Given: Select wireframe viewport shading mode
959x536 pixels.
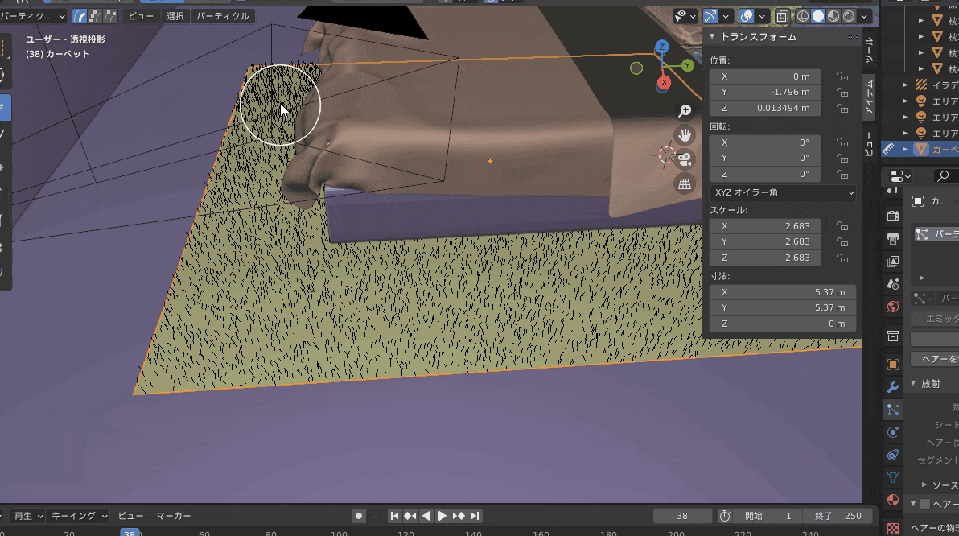Looking at the screenshot, I should click(x=802, y=16).
